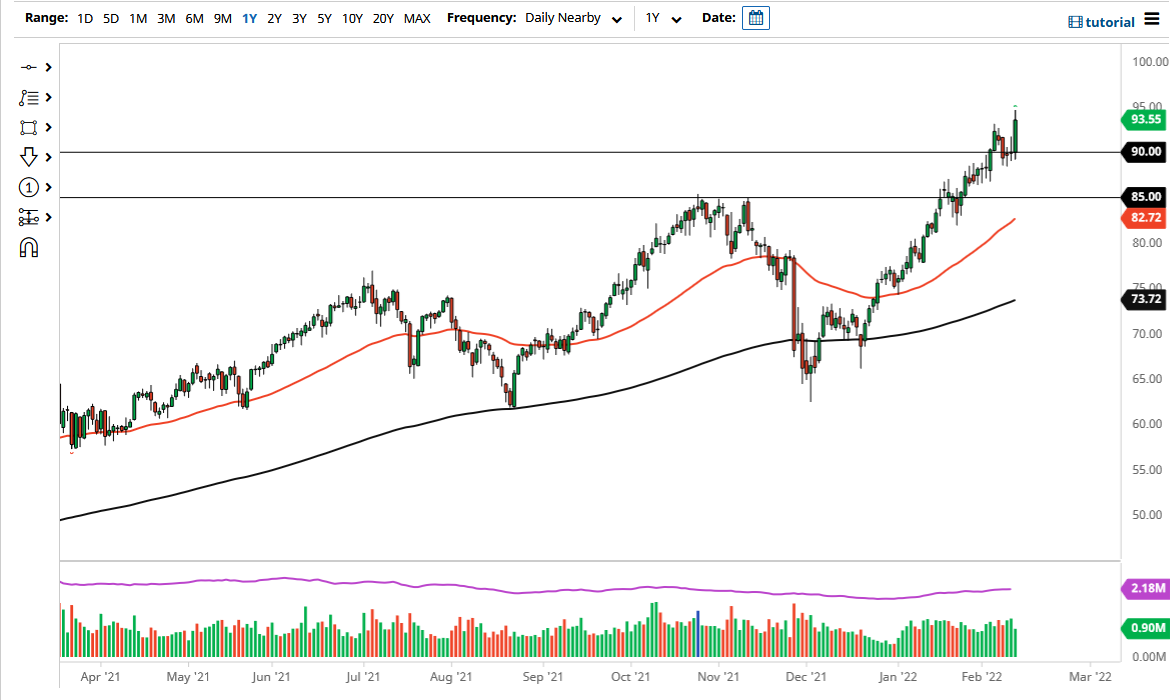Click the tutorial film strip icon
Screen dimensions: 1171x700
coord(1074,21)
